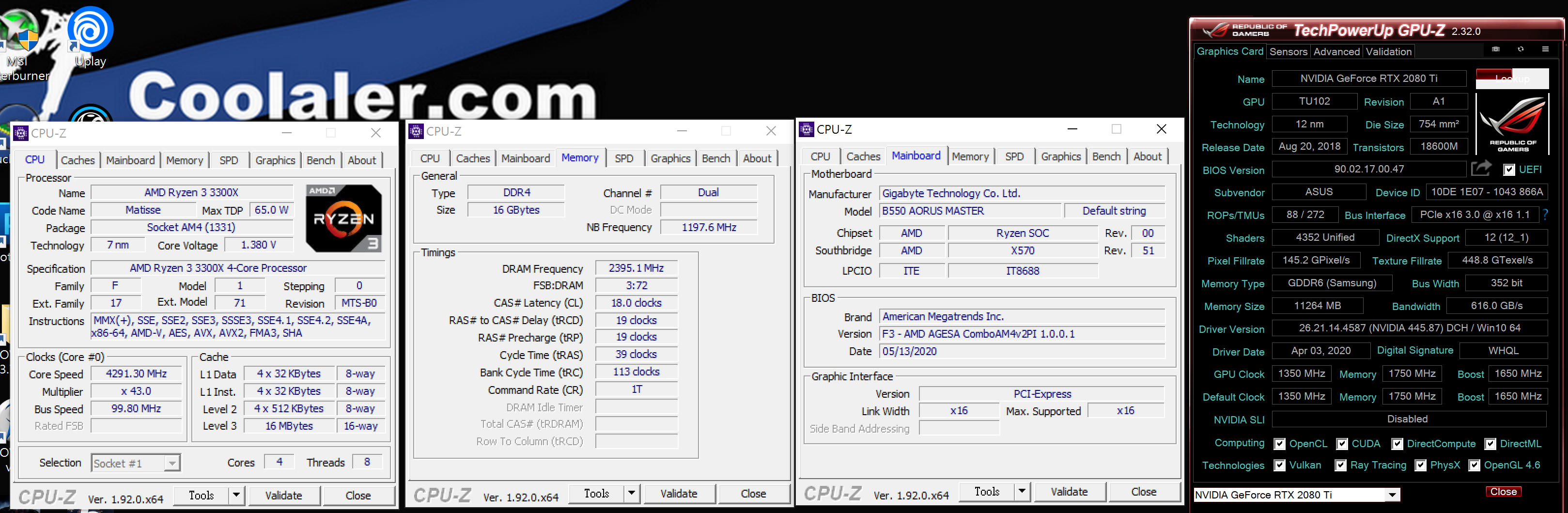
Task: Click ROG logo in GPU-Z title bar
Action: point(1216,30)
